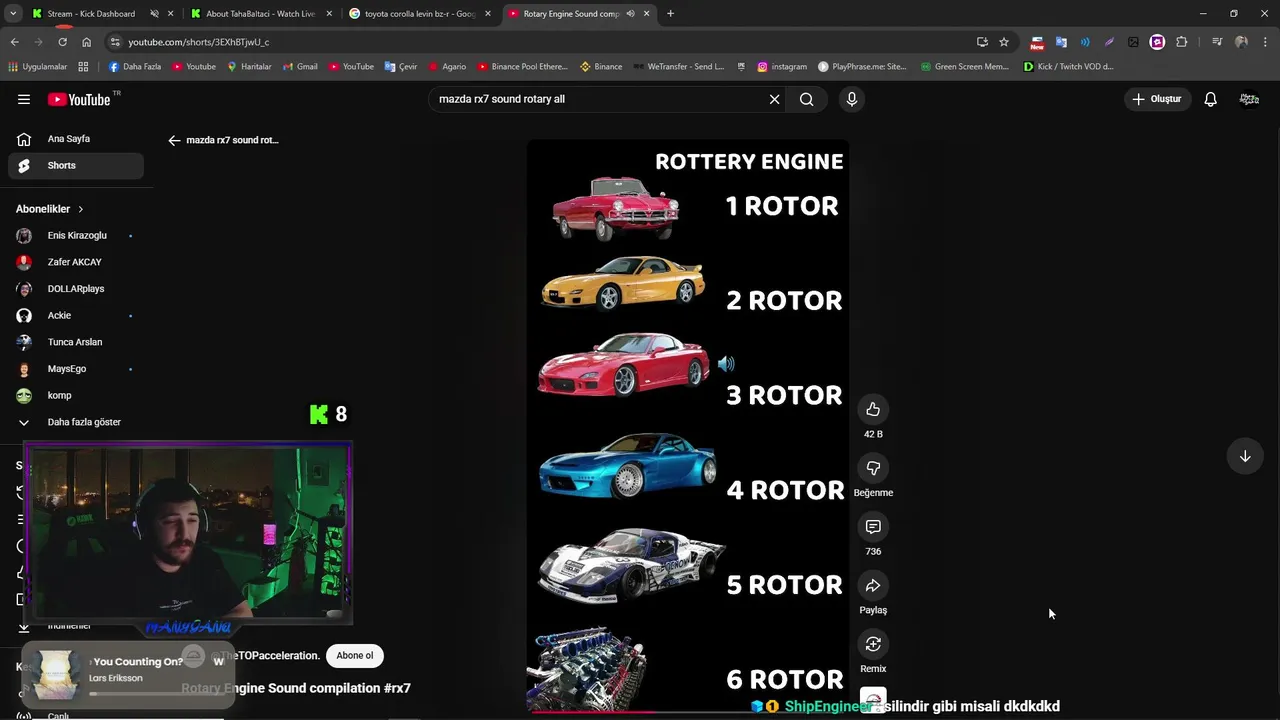
Task: Open DOLLARplays subscription channel
Action: tap(76, 289)
